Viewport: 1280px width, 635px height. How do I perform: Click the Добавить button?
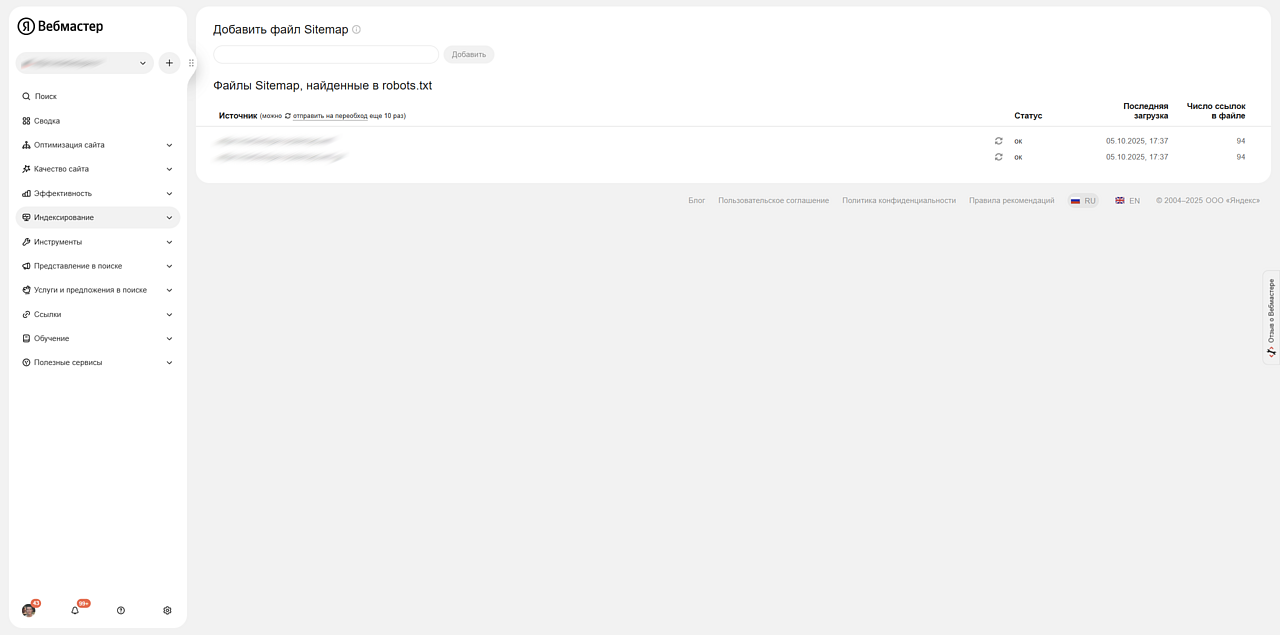468,54
